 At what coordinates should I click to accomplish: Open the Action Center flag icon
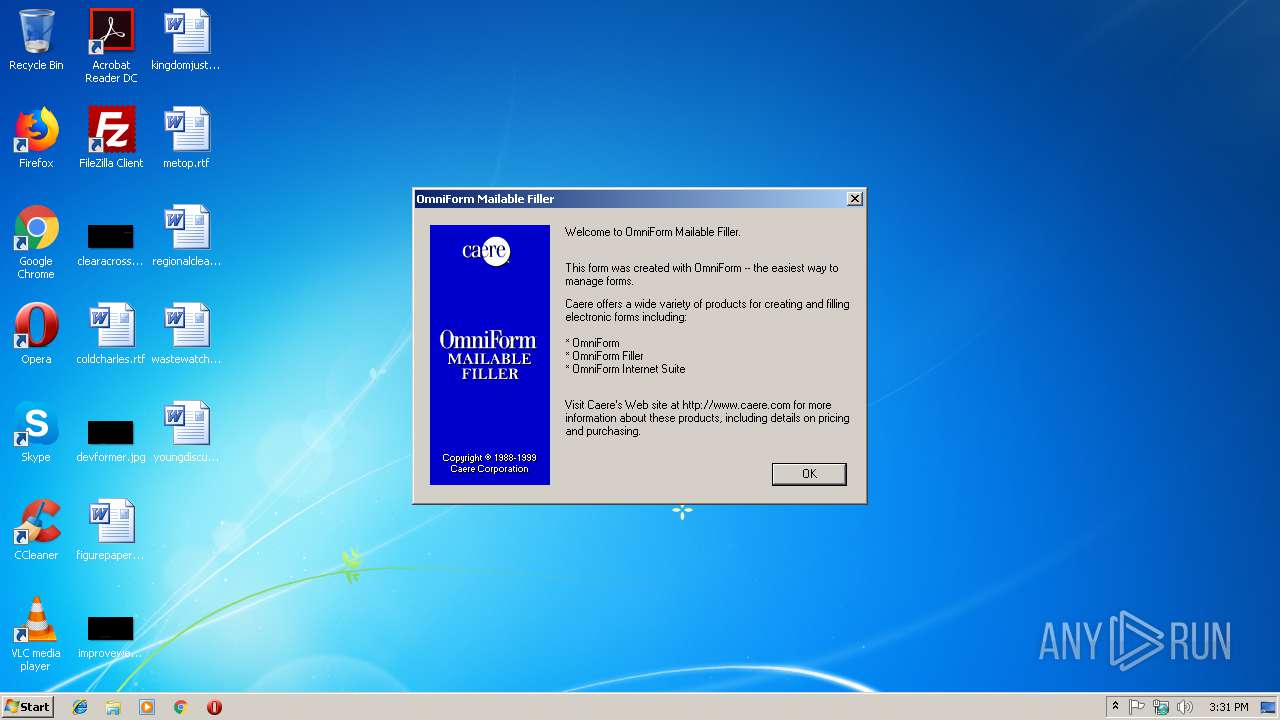click(x=1137, y=707)
